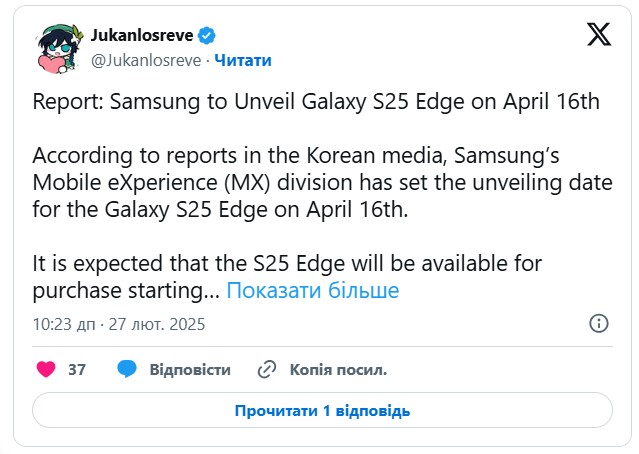Click the 37 likes count
The image size is (639, 454).
[77, 369]
